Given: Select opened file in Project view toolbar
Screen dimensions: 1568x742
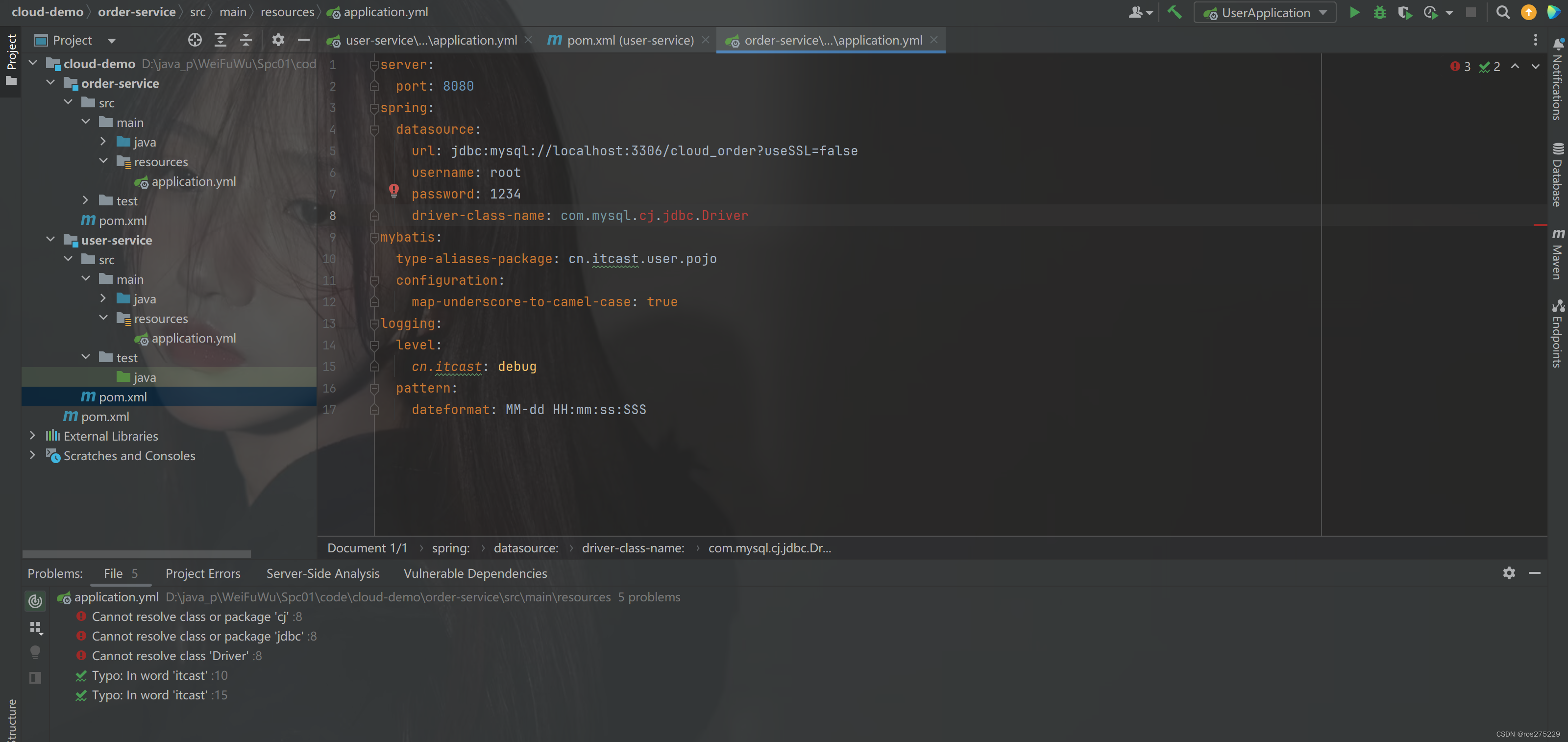Looking at the screenshot, I should 195,40.
